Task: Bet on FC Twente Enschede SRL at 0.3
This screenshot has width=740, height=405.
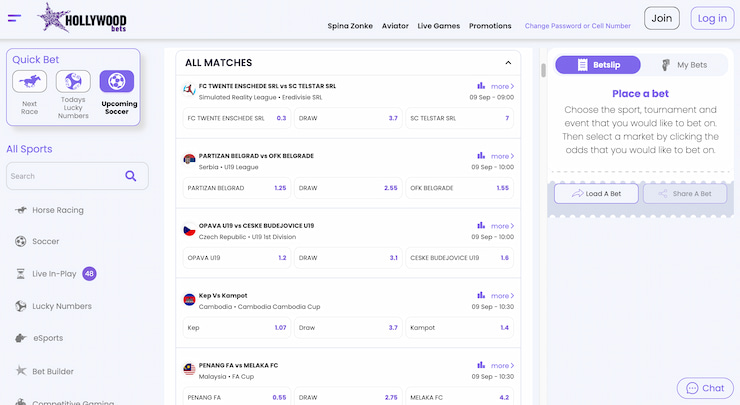Action: coord(237,118)
